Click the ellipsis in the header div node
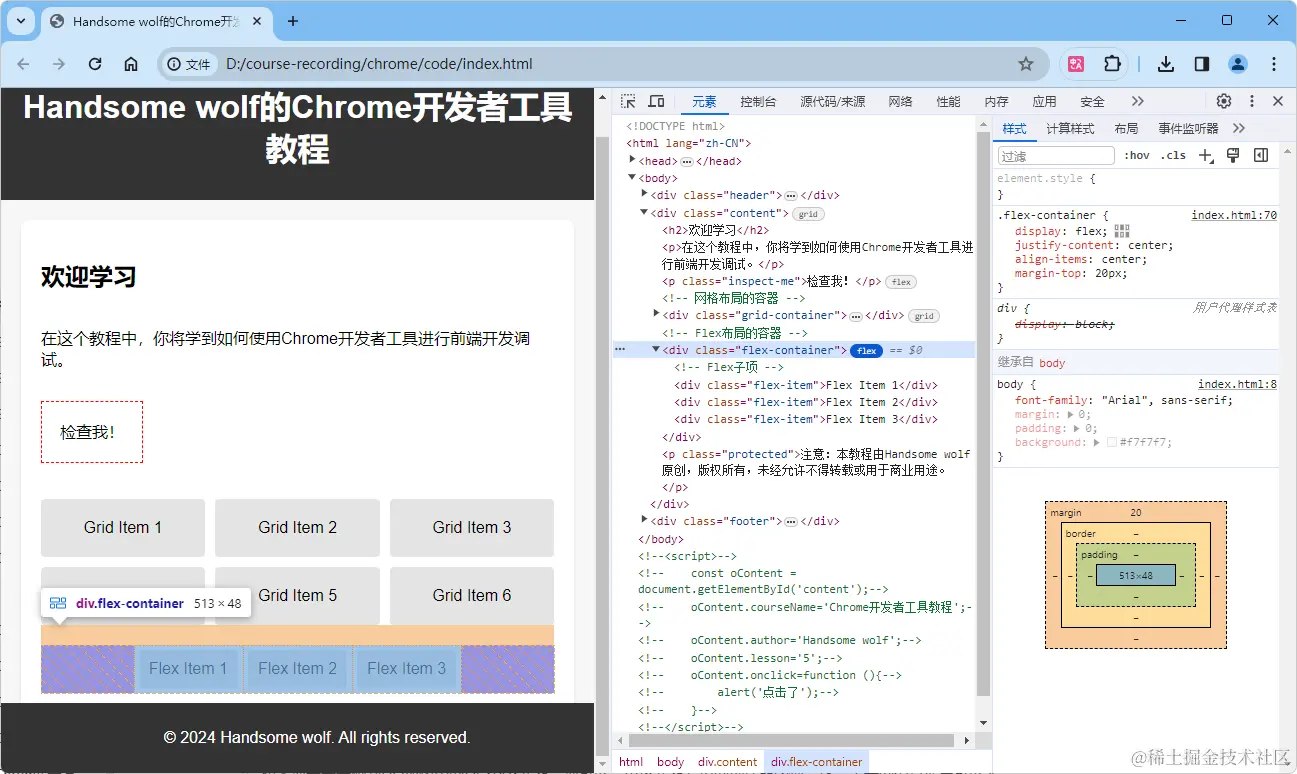The height and width of the screenshot is (774, 1297). [x=791, y=196]
